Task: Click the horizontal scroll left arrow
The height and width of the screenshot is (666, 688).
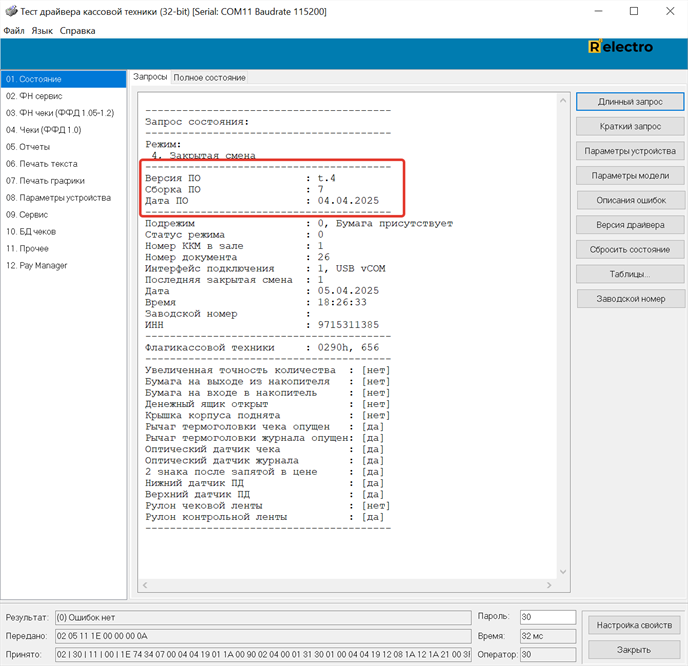Action: click(x=145, y=585)
